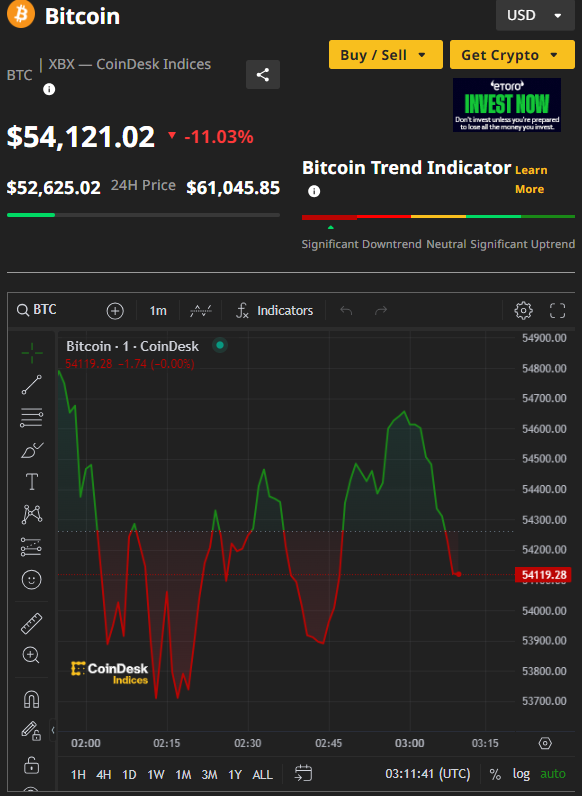This screenshot has height=796, width=582.
Task: Open the chart patterns tool
Action: tap(31, 514)
